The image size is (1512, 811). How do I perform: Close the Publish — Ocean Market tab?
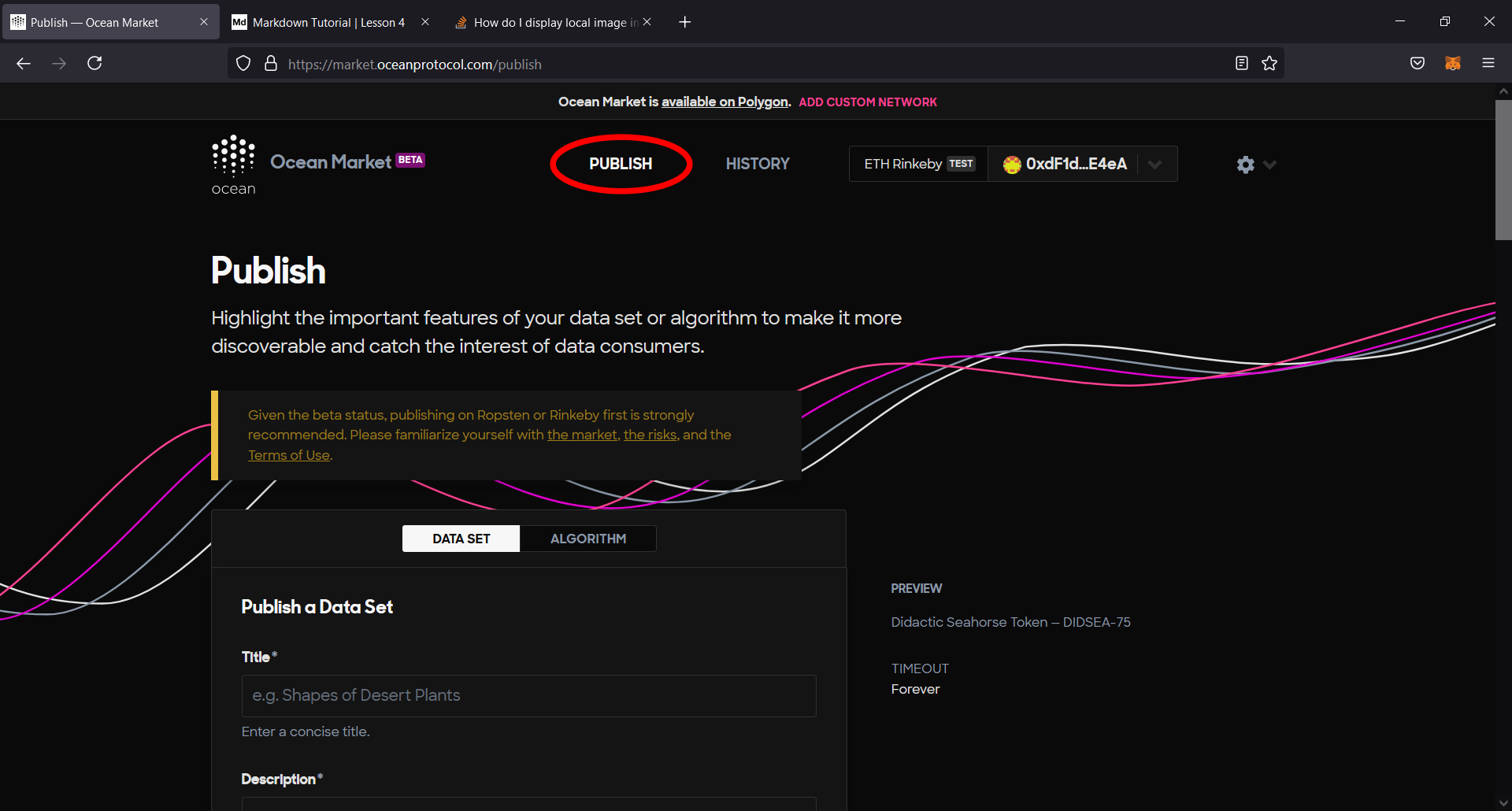click(204, 22)
